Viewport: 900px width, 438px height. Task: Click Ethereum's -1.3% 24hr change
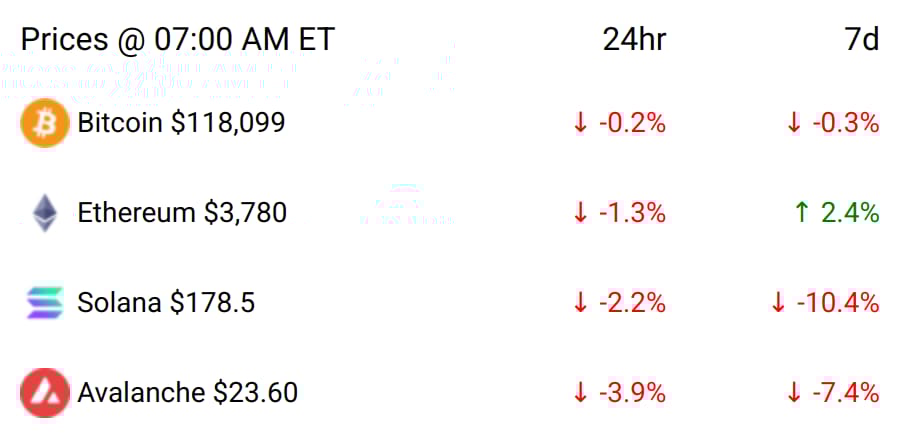(633, 213)
